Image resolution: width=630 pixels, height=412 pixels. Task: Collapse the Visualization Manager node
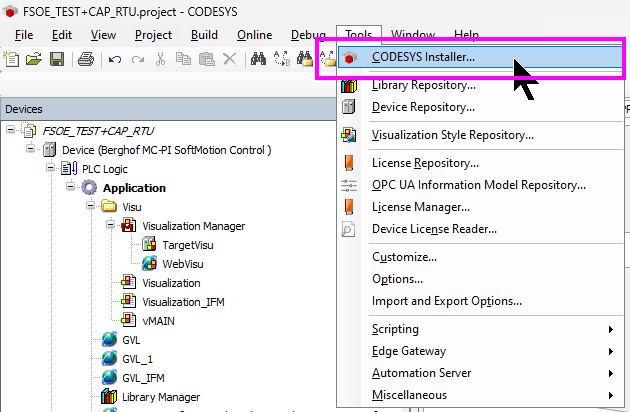[x=110, y=224]
